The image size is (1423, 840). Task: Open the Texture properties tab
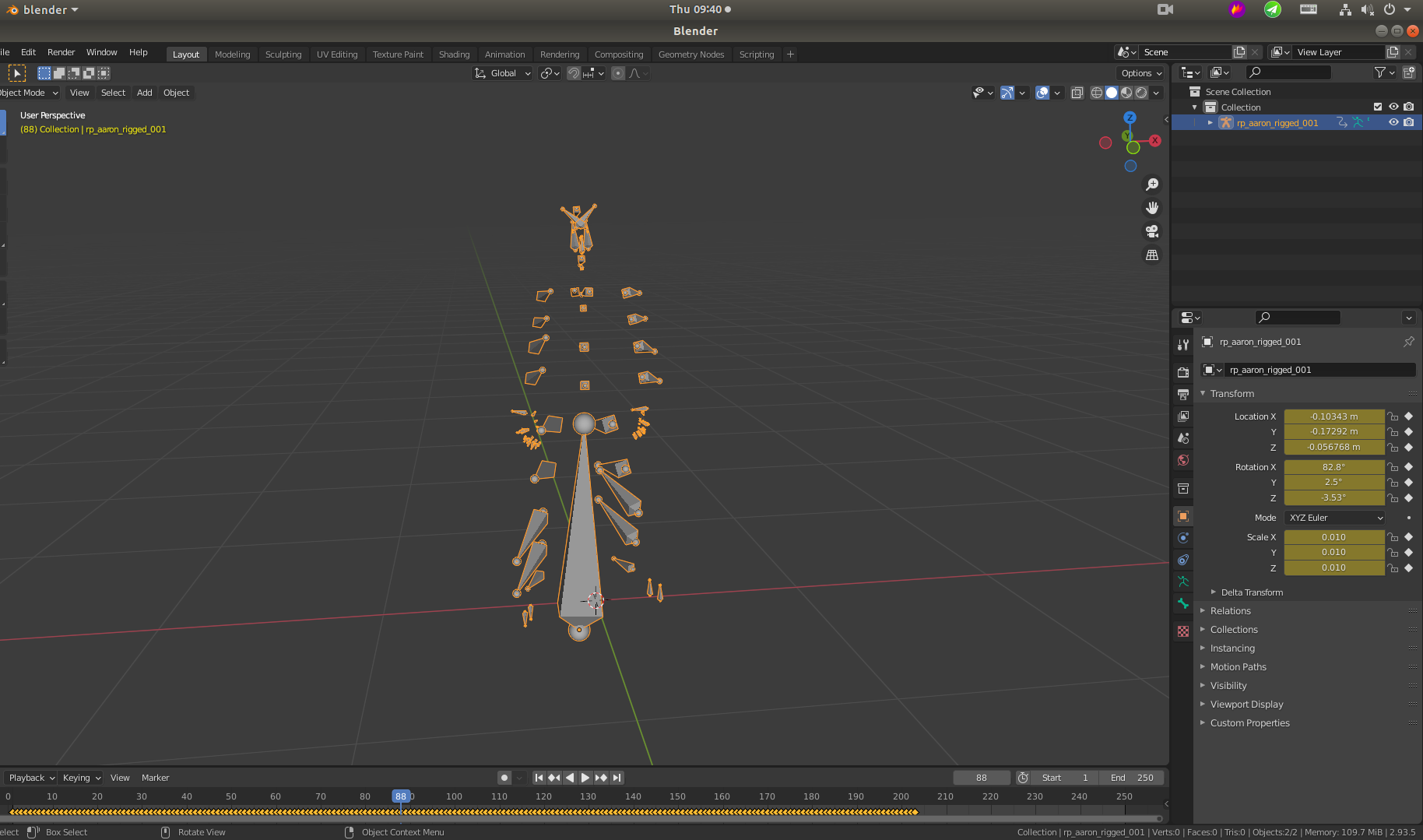[x=1183, y=631]
